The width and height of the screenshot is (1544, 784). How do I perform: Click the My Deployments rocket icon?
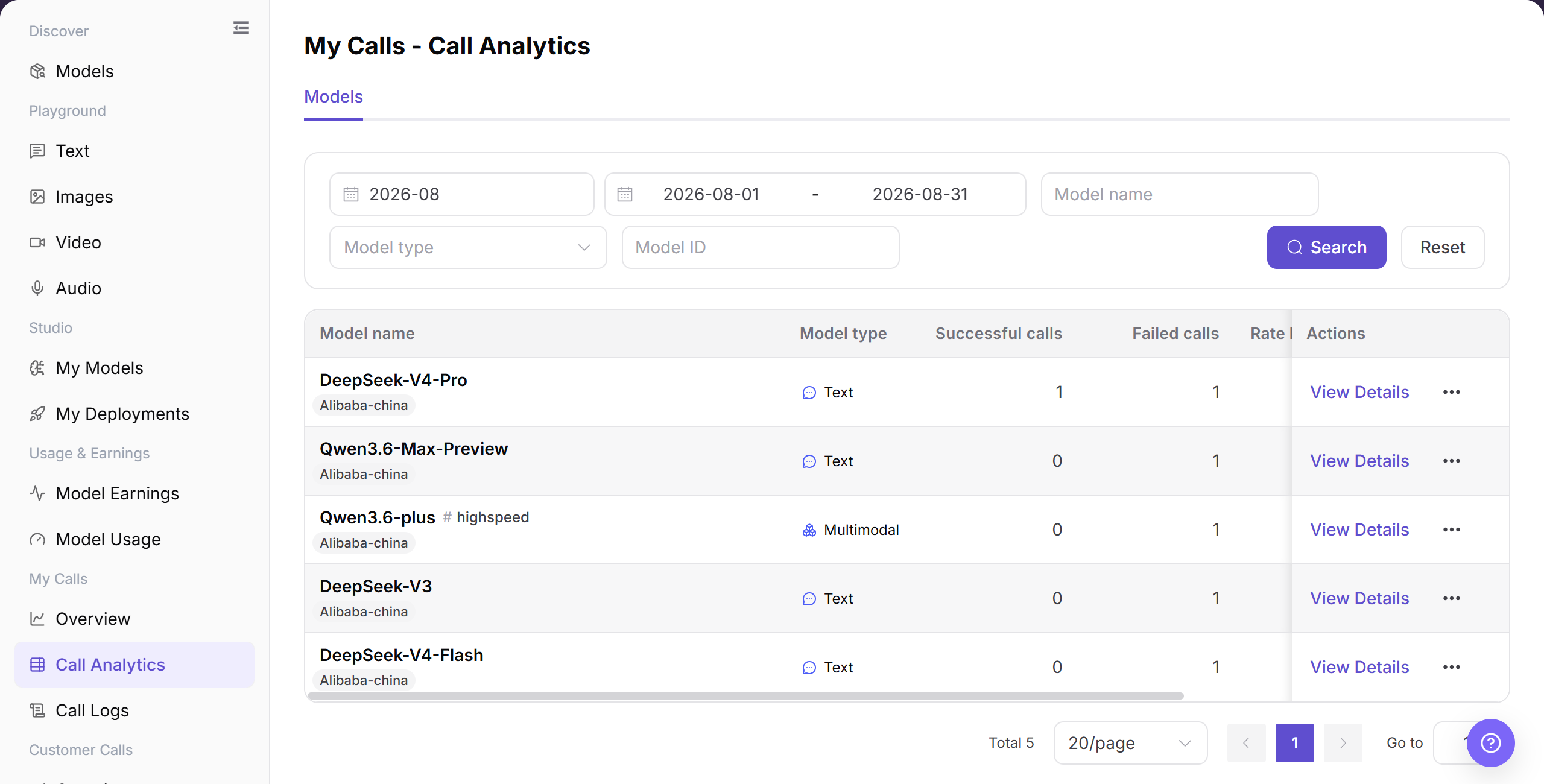tap(37, 414)
